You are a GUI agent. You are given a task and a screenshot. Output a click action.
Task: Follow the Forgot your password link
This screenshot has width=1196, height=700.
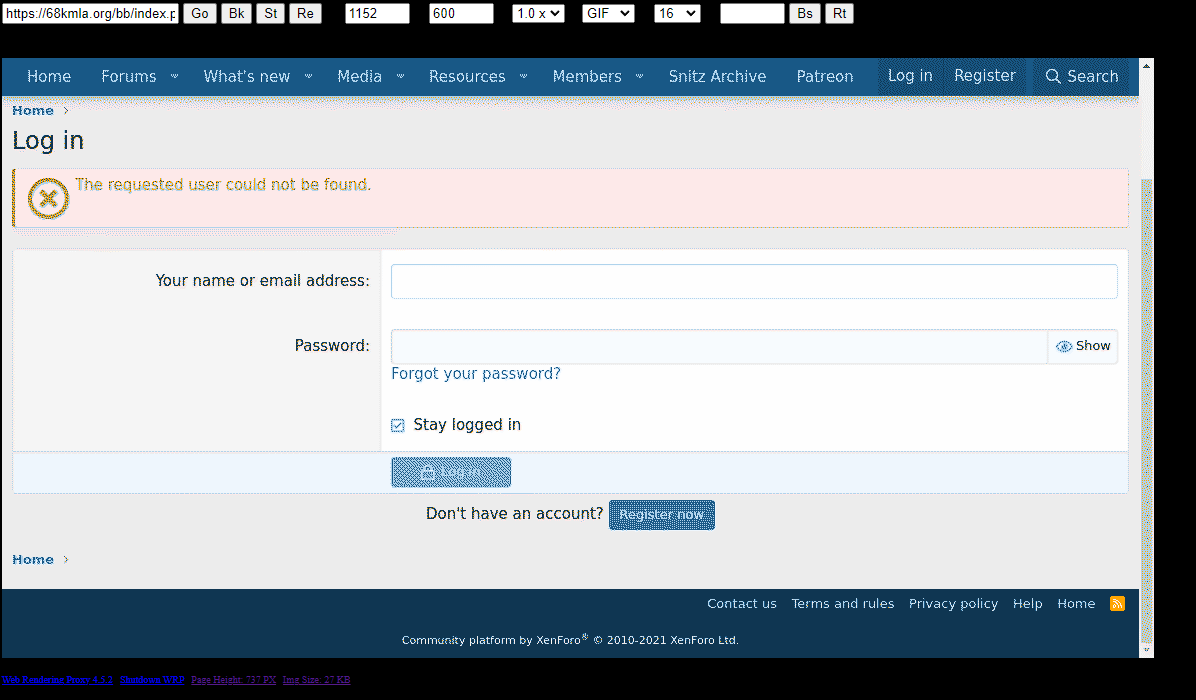(x=475, y=374)
